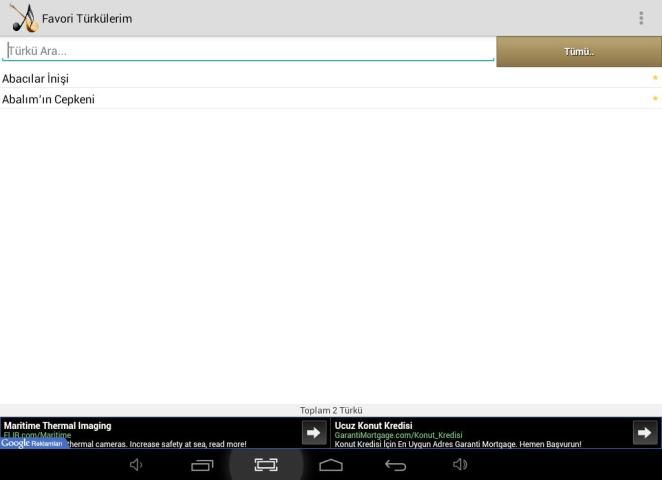Click the arrow beside Konut Kredisi ad
662x480 pixels.
645,433
